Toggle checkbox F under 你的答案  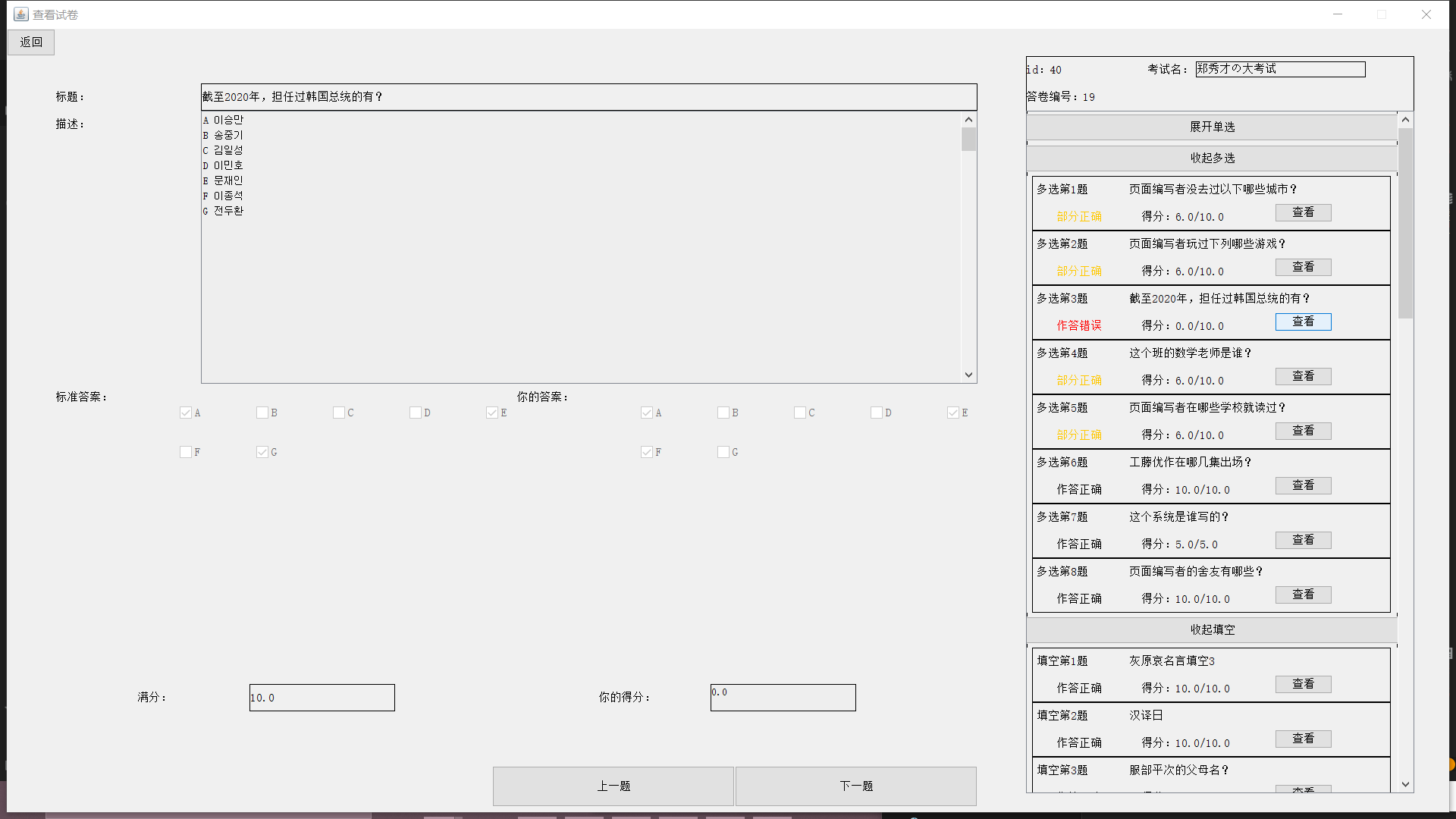(647, 452)
